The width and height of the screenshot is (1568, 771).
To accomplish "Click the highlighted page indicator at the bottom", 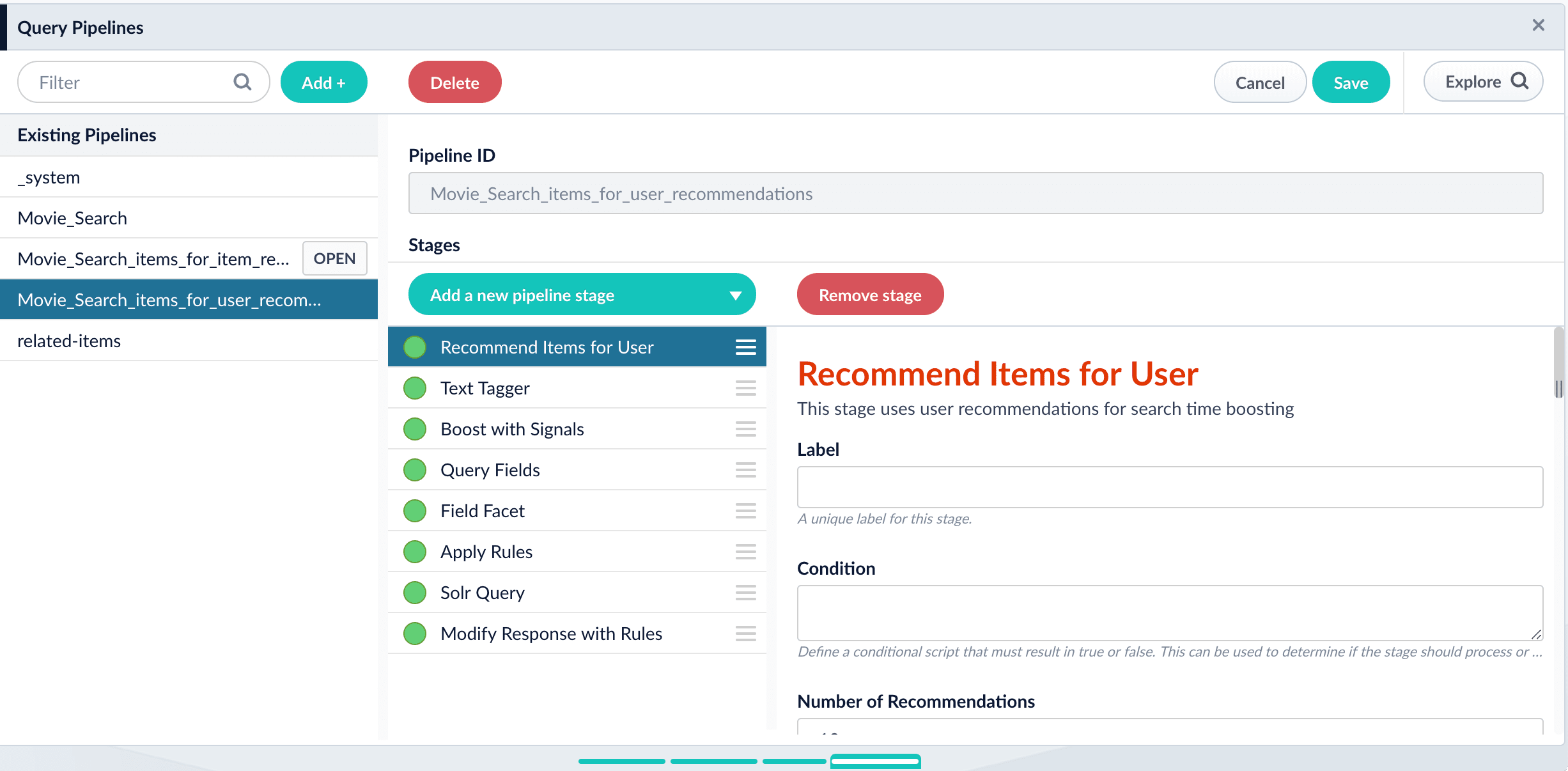I will tap(876, 761).
